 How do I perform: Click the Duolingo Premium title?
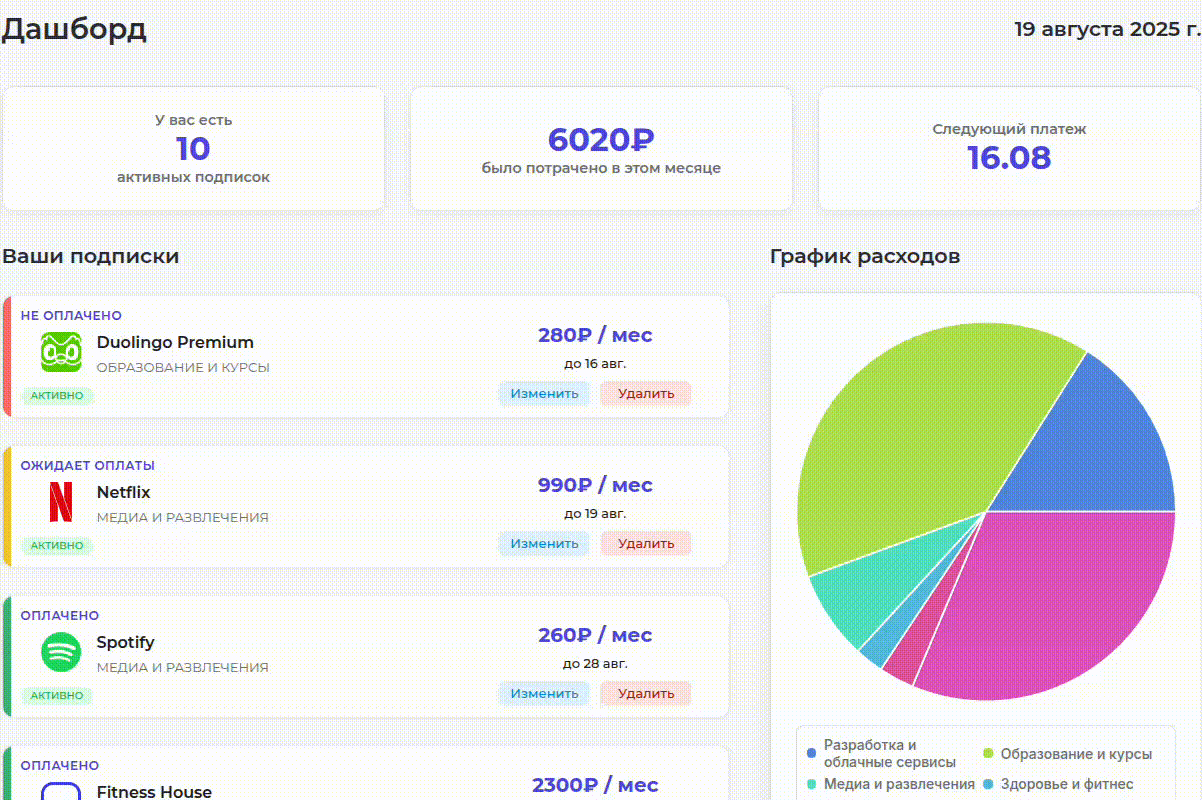click(x=175, y=342)
